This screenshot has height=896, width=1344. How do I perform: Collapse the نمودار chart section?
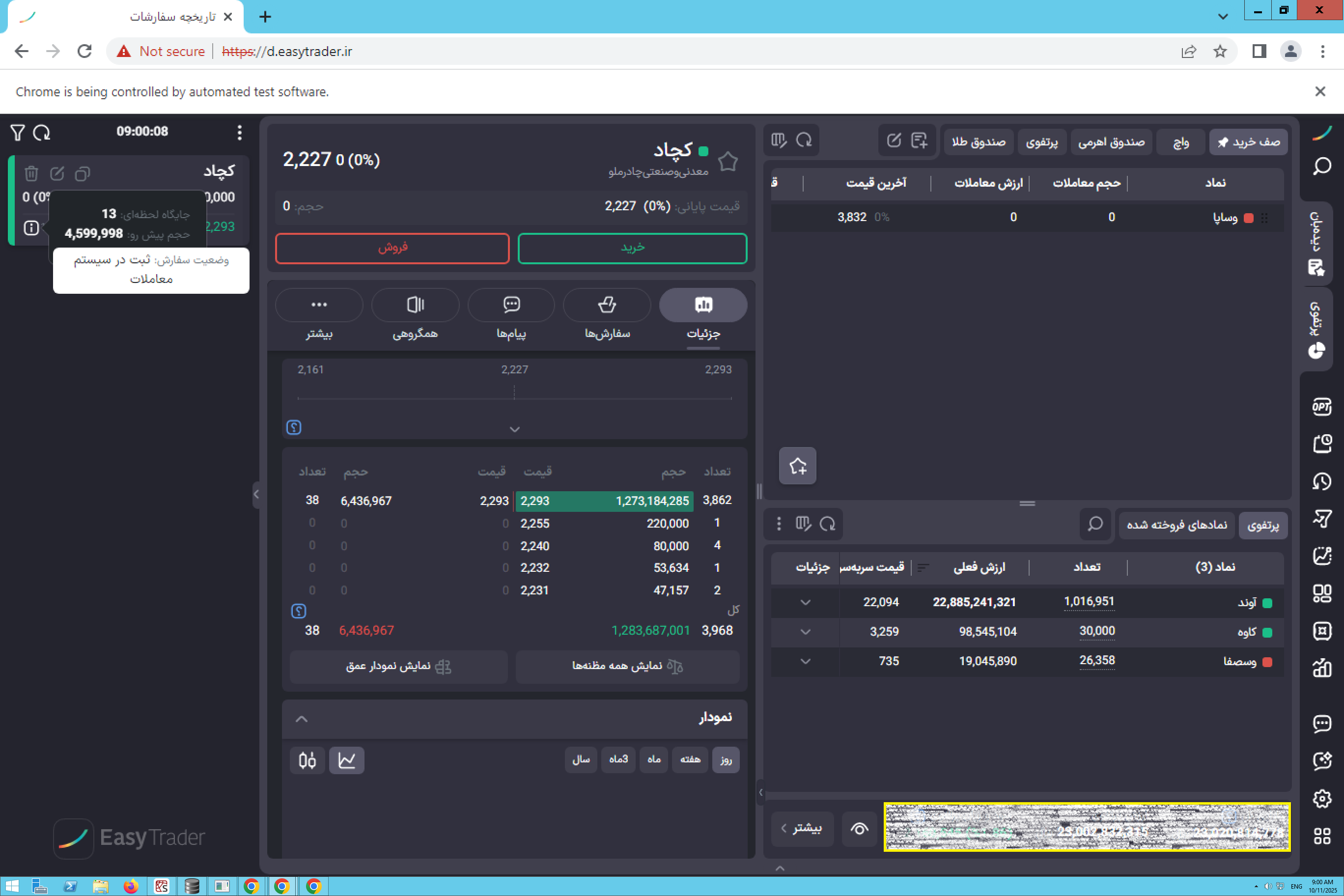[x=301, y=719]
